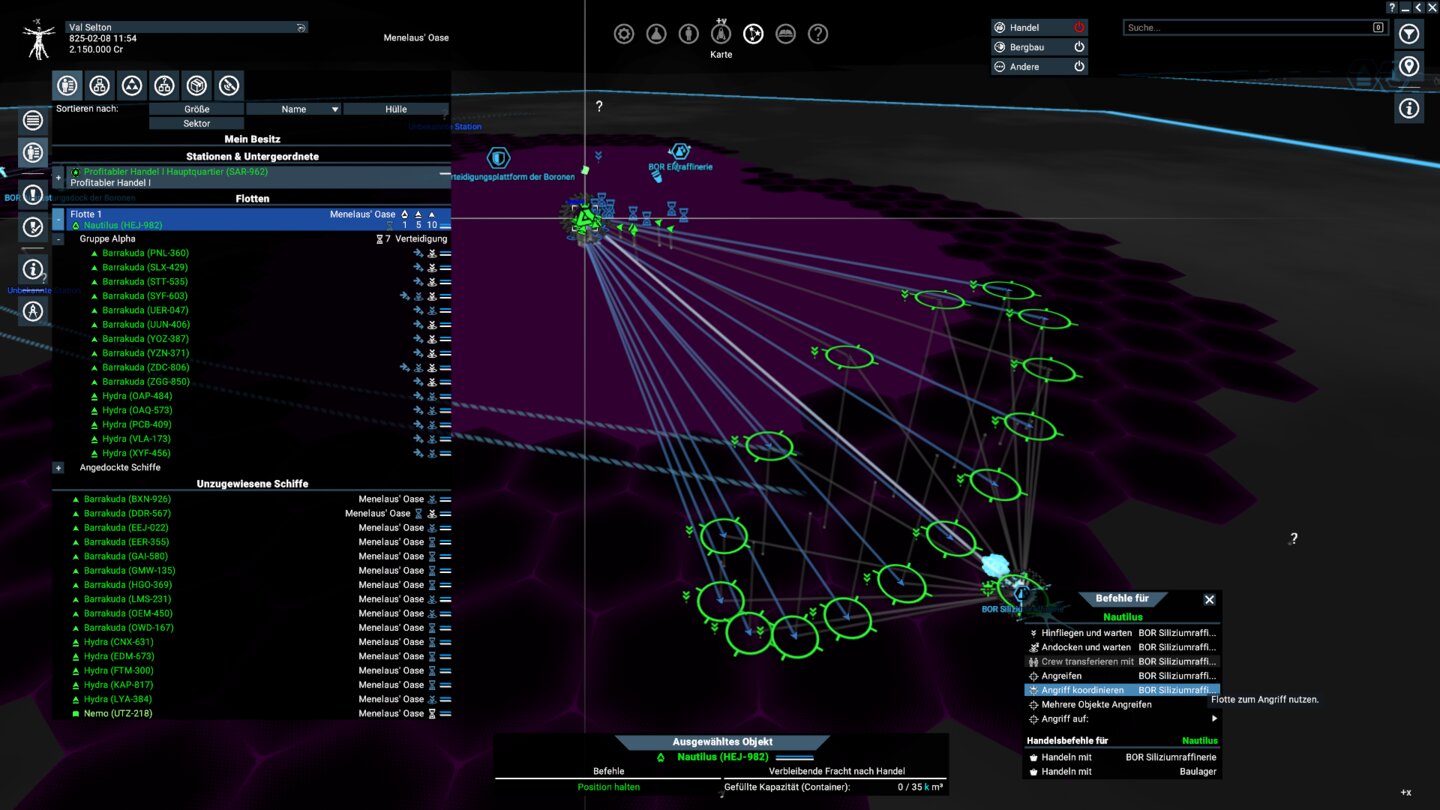This screenshot has width=1440, height=810.
Task: Open the player person menu icon
Action: [689, 34]
